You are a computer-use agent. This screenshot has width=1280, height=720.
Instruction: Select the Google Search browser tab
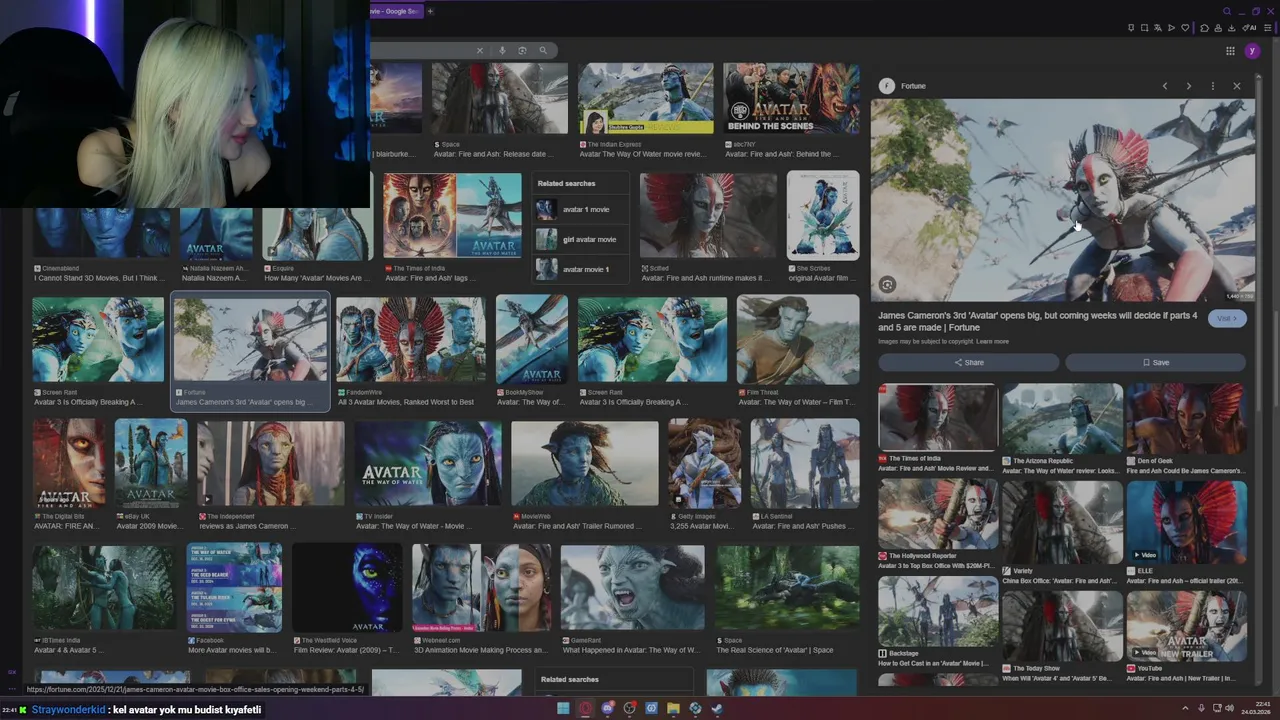point(395,11)
